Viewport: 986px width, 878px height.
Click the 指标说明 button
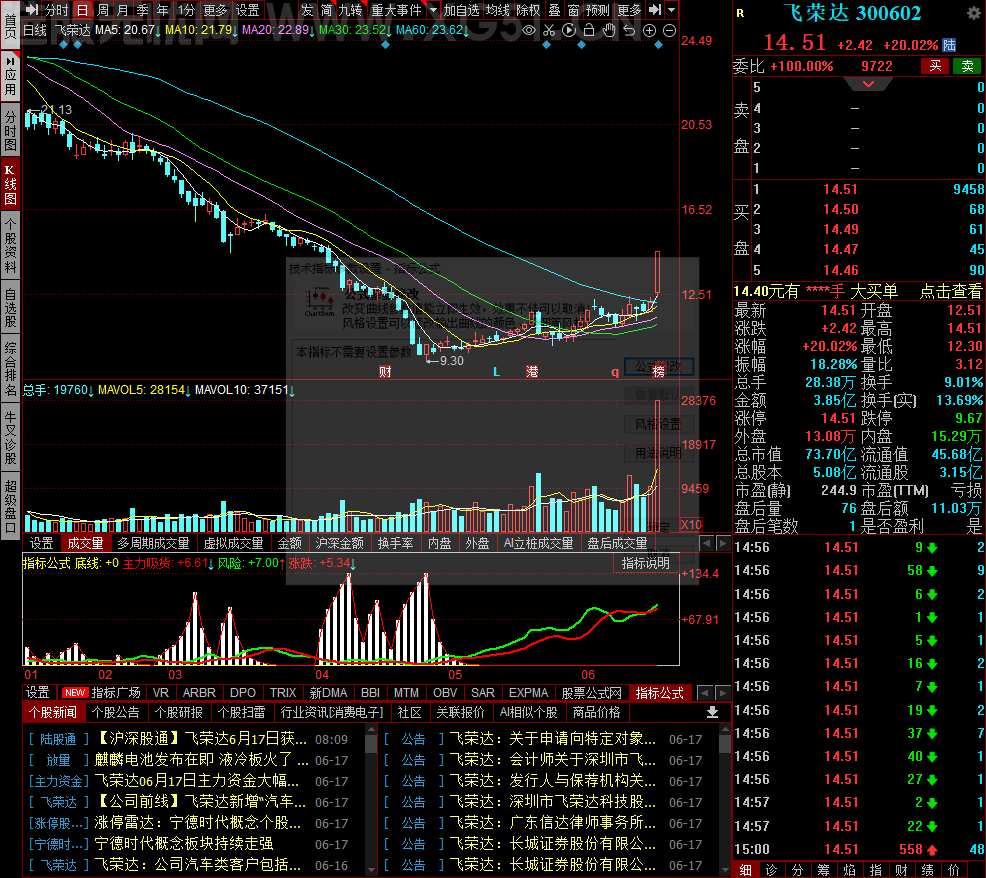point(646,563)
